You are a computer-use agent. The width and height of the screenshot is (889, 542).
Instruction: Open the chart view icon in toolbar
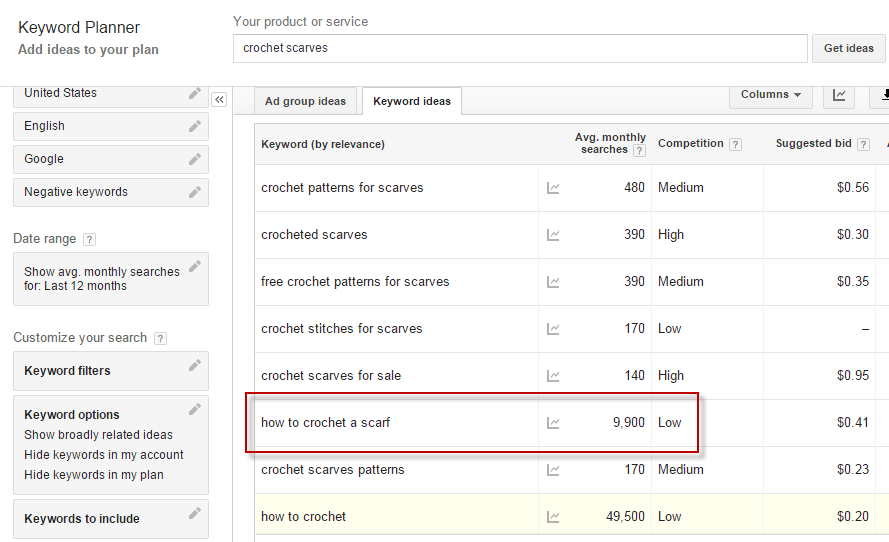tap(839, 95)
